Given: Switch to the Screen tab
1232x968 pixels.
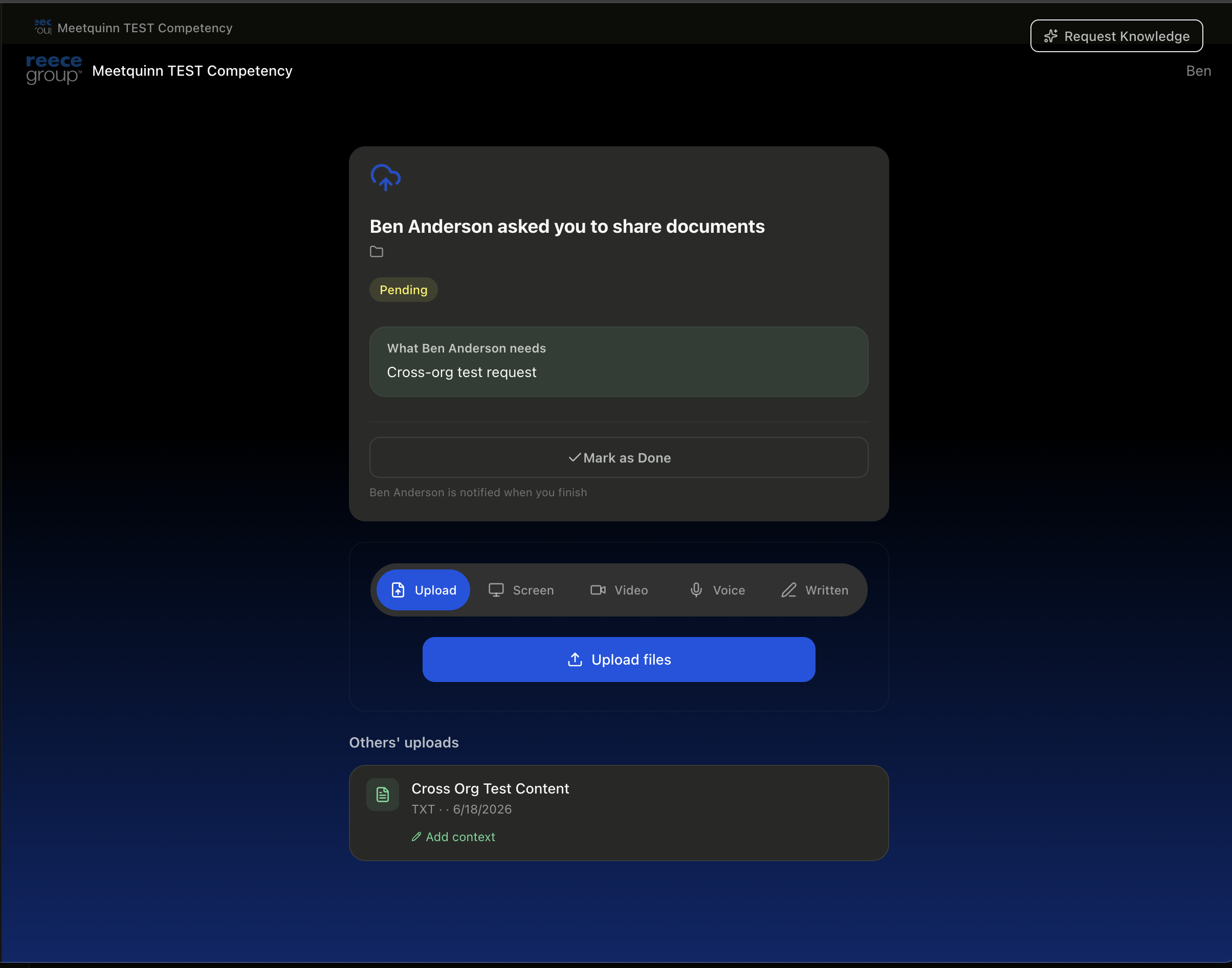Looking at the screenshot, I should (x=521, y=590).
